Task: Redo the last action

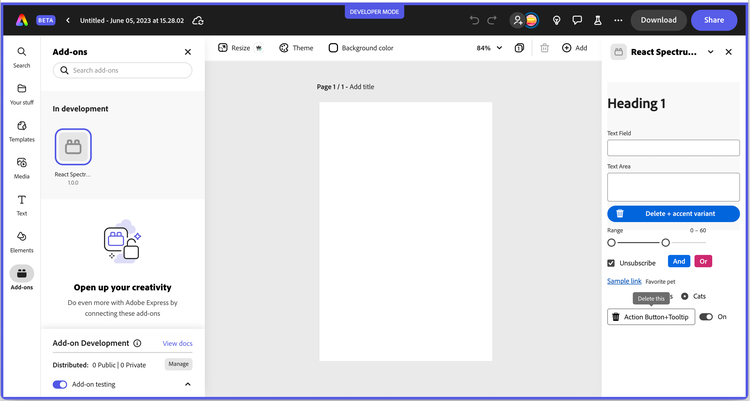Action: 492,20
